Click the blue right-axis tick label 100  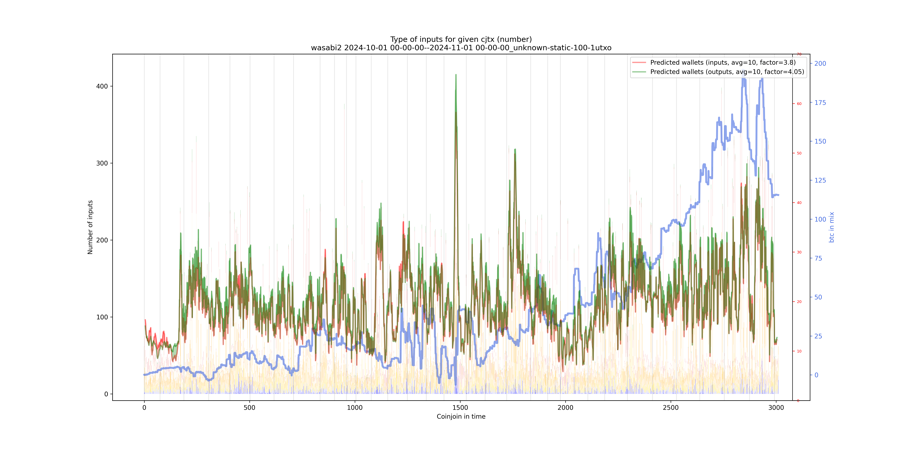[820, 219]
